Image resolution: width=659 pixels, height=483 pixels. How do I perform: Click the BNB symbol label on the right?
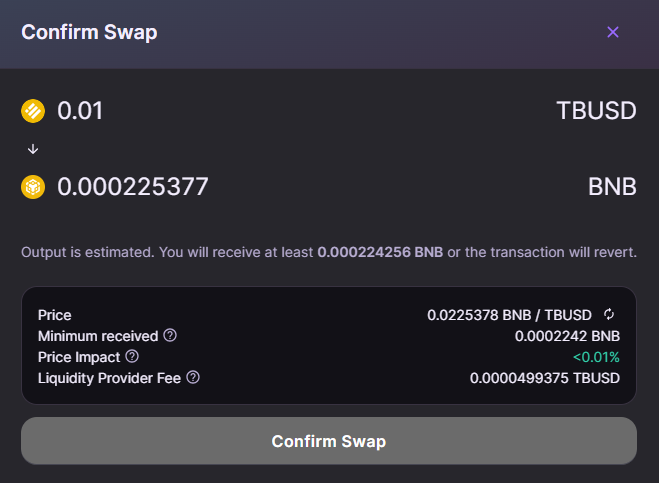click(612, 187)
